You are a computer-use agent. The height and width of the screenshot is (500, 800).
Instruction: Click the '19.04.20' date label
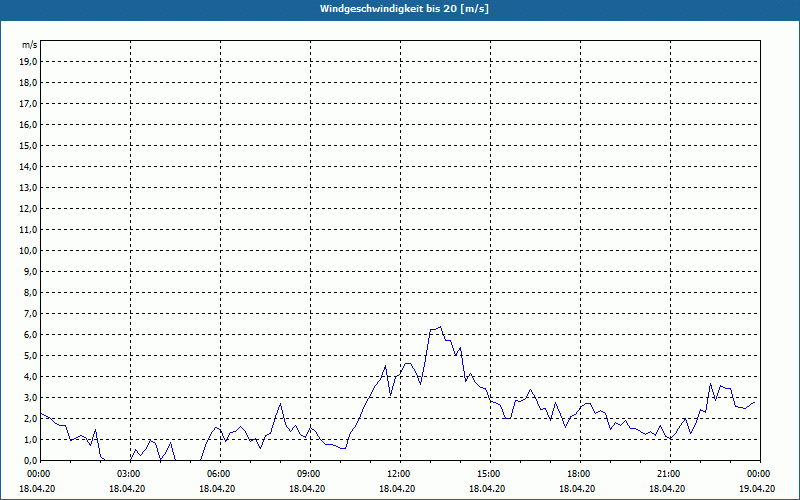coord(757,488)
